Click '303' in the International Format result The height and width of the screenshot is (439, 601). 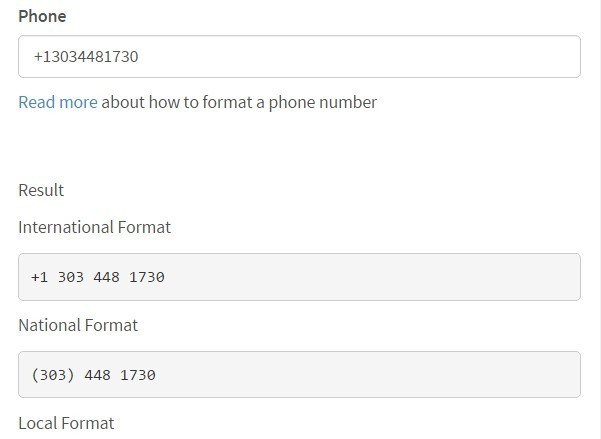70,277
